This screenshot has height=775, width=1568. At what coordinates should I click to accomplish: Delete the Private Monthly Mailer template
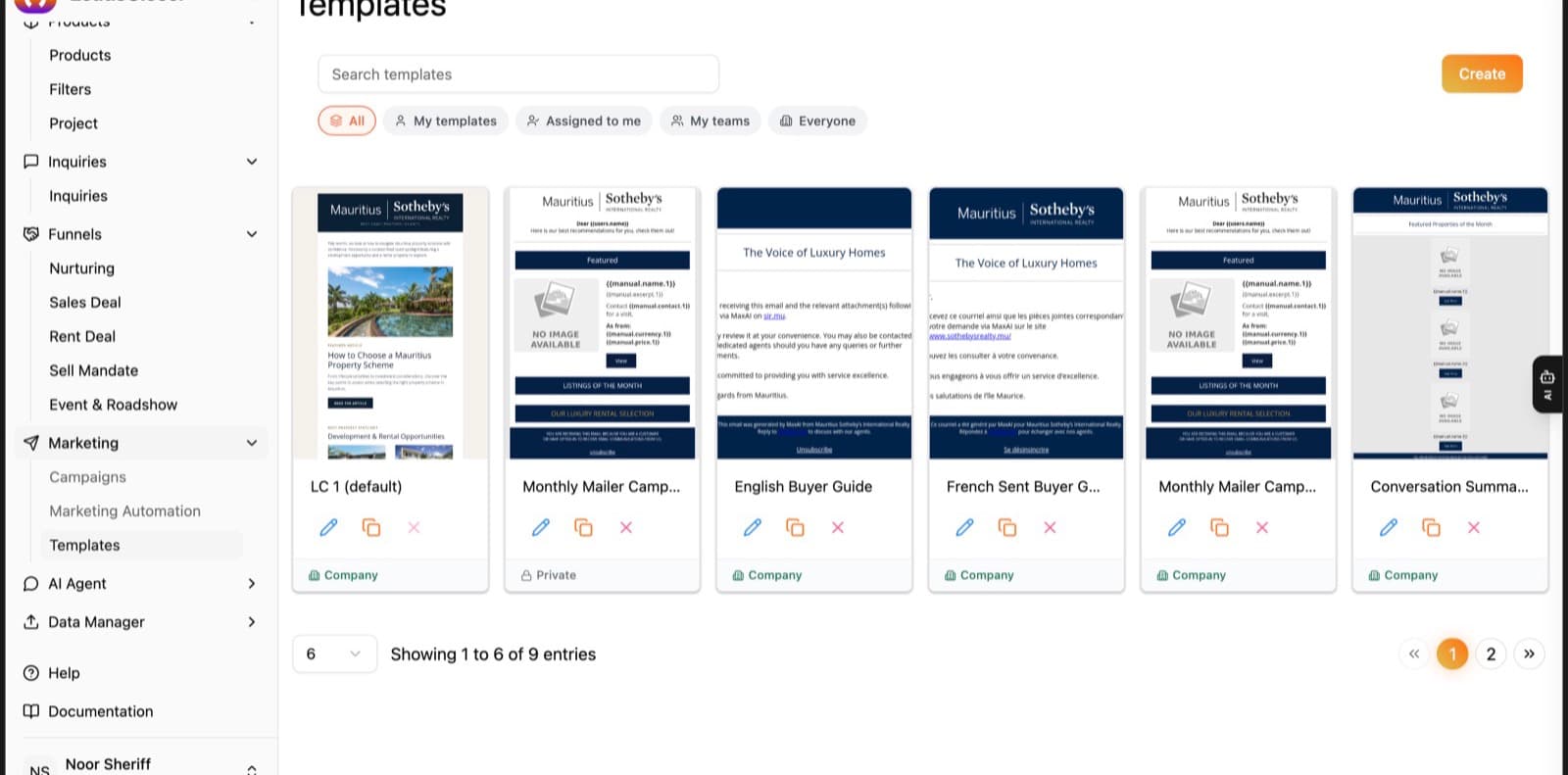coord(626,527)
